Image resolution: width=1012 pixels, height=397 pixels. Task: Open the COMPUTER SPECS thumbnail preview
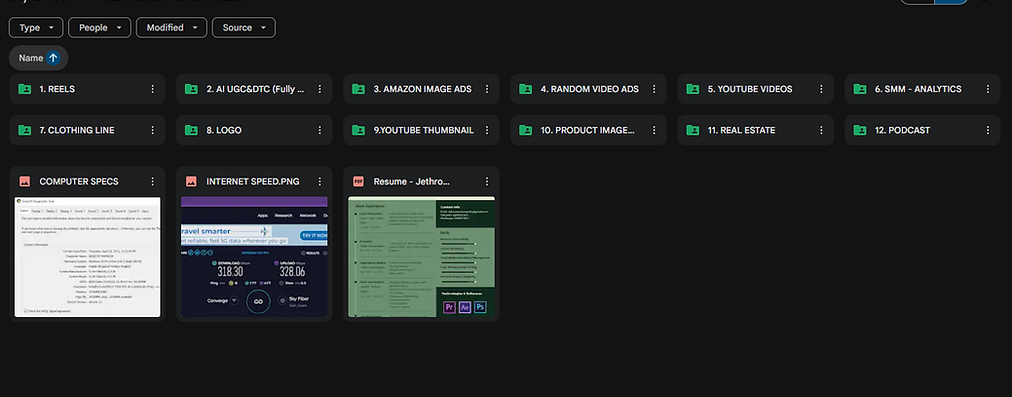pos(88,257)
